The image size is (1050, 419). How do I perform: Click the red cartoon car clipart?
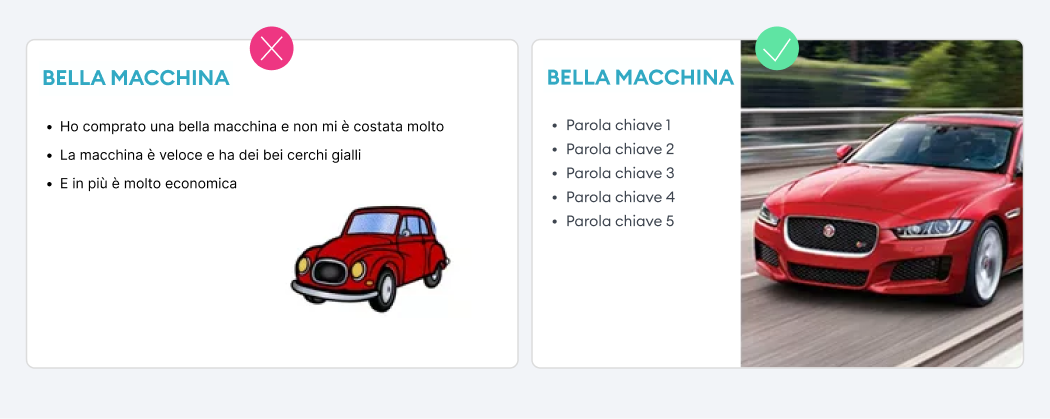pyautogui.click(x=370, y=257)
